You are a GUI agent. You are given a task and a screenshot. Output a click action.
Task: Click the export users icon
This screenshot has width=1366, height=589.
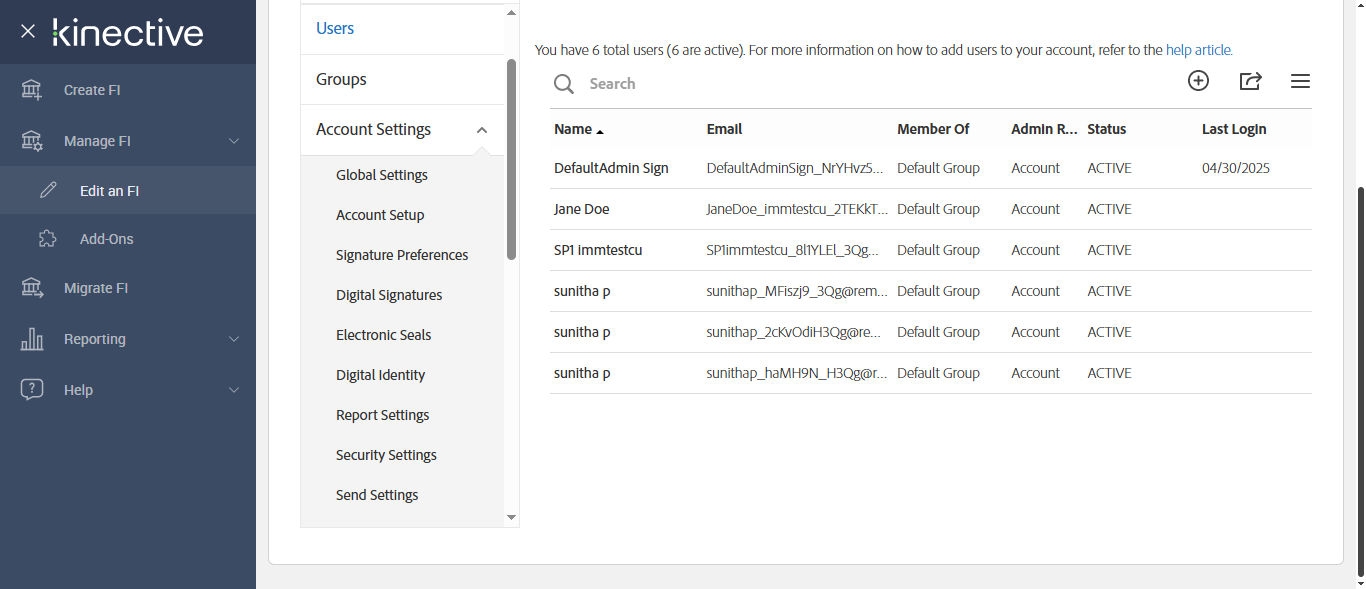1250,81
